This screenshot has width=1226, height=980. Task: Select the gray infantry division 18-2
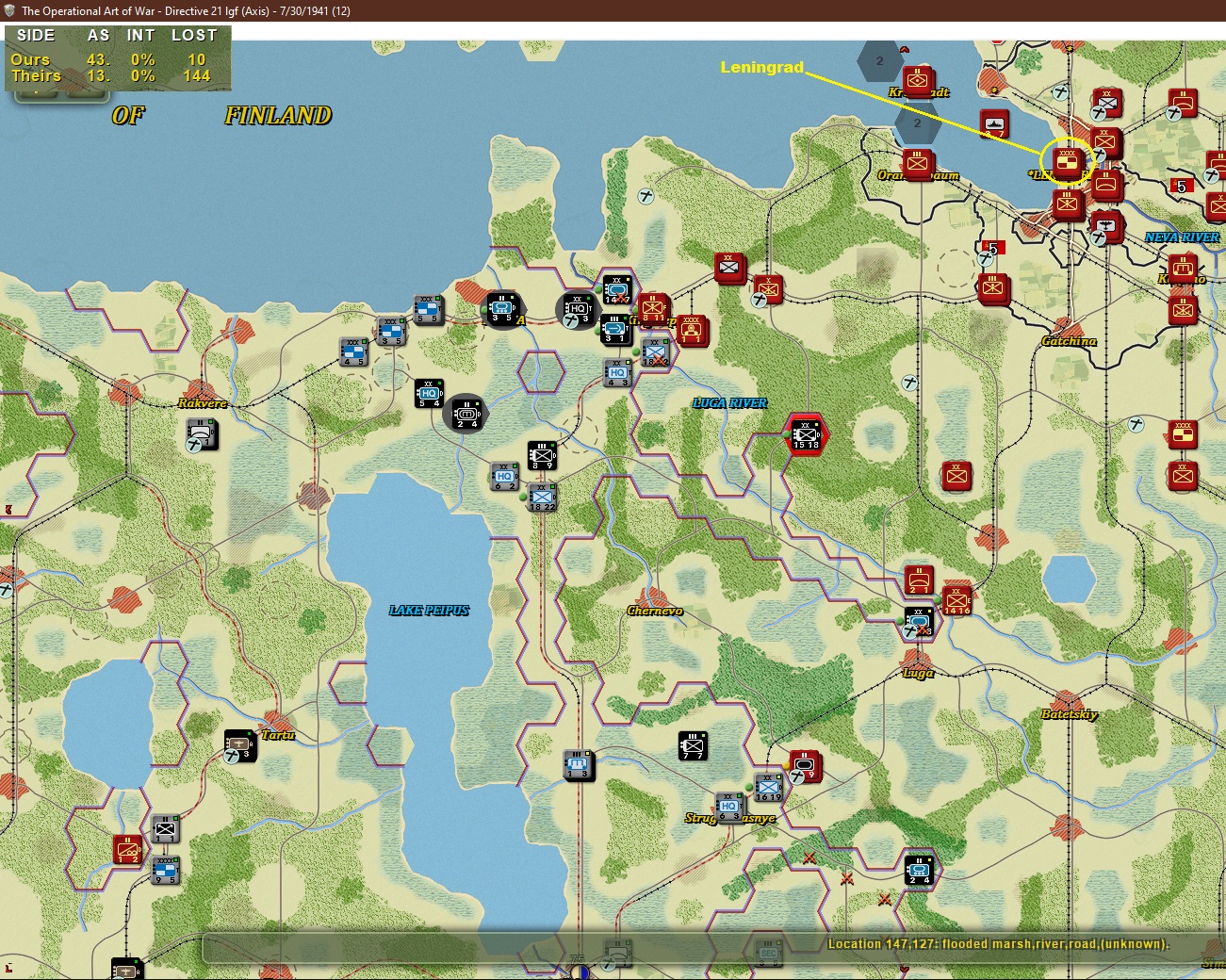[x=655, y=351]
